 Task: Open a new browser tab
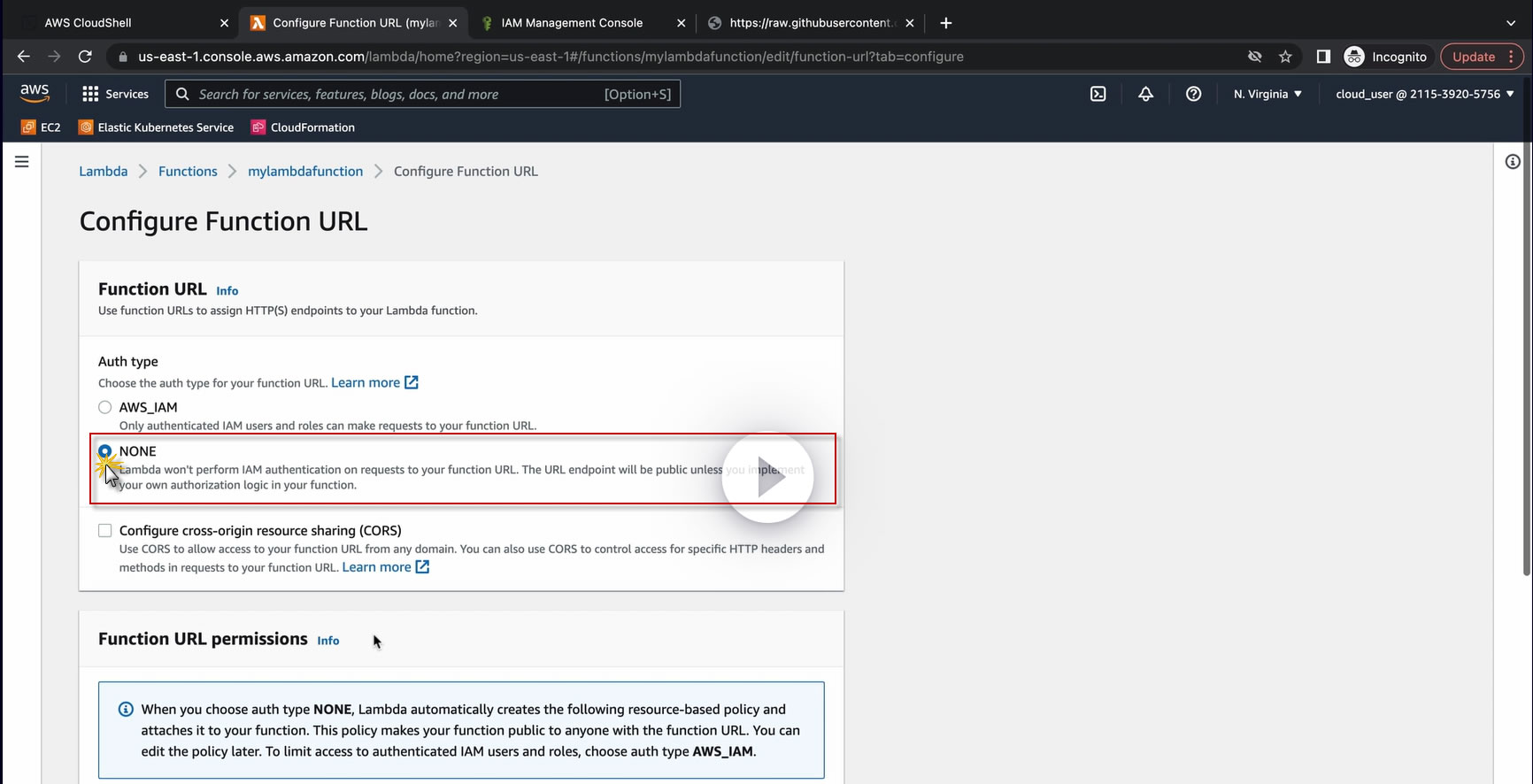(946, 23)
